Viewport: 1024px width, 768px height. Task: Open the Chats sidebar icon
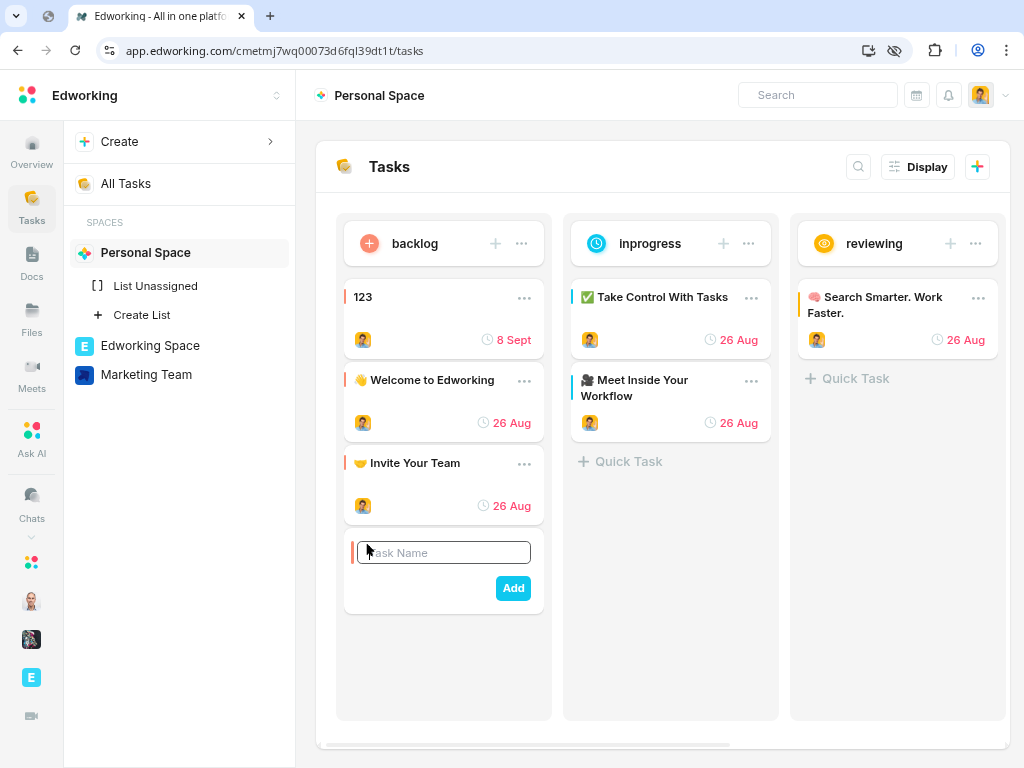click(x=32, y=504)
